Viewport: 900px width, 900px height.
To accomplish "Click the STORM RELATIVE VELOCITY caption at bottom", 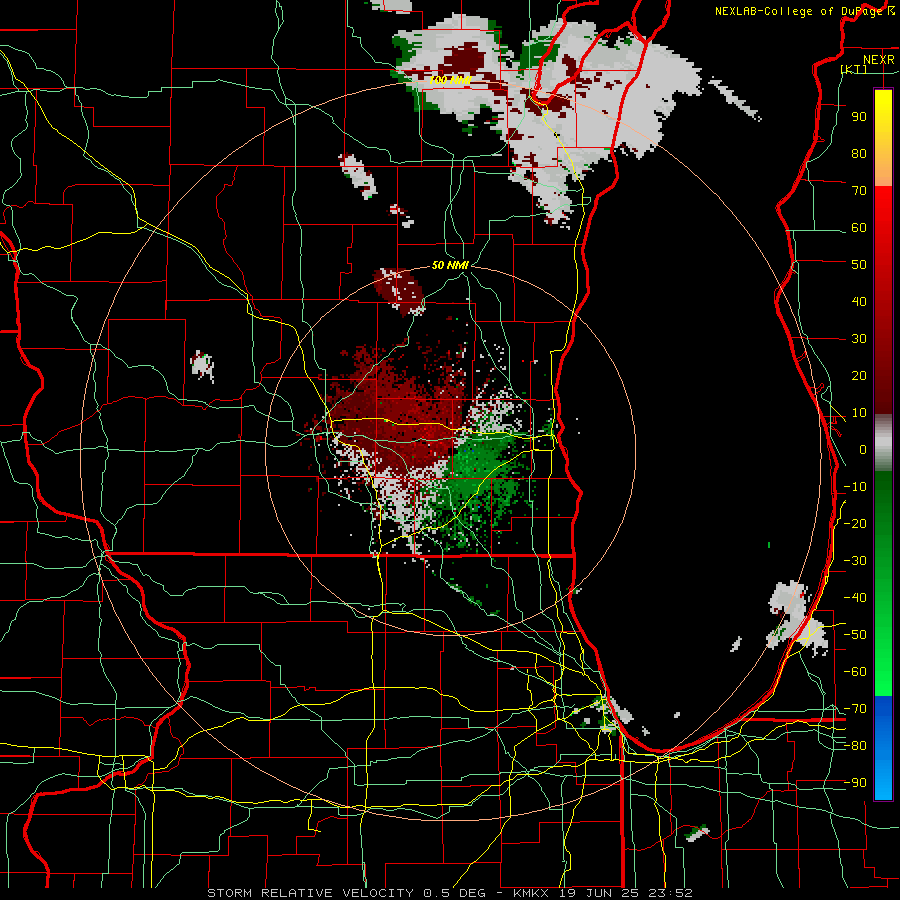I will pyautogui.click(x=450, y=893).
